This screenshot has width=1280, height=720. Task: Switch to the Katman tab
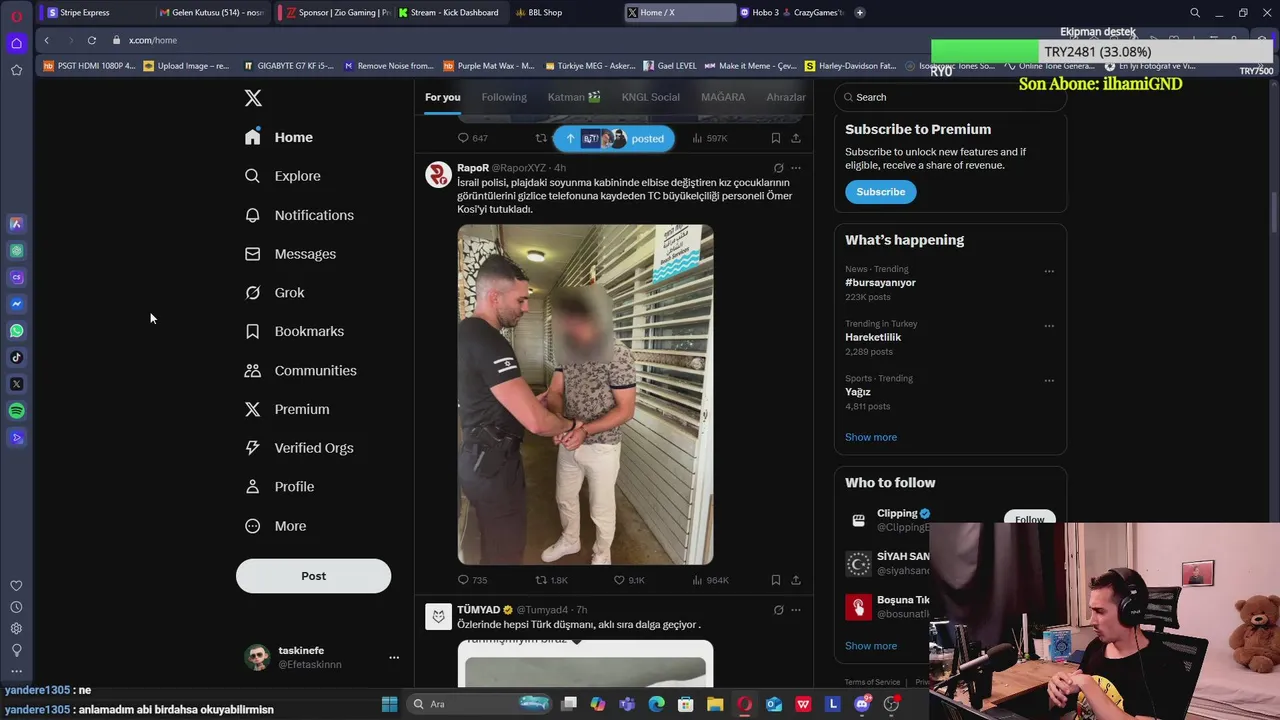point(574,97)
